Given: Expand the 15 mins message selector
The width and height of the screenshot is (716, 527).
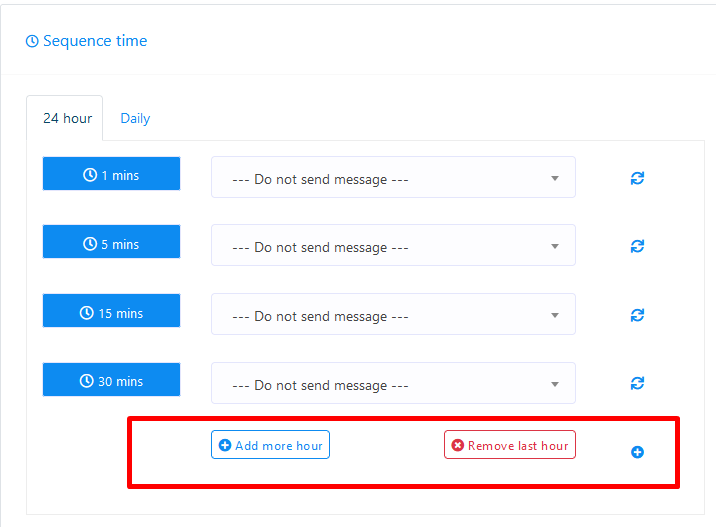Looking at the screenshot, I should (x=393, y=316).
